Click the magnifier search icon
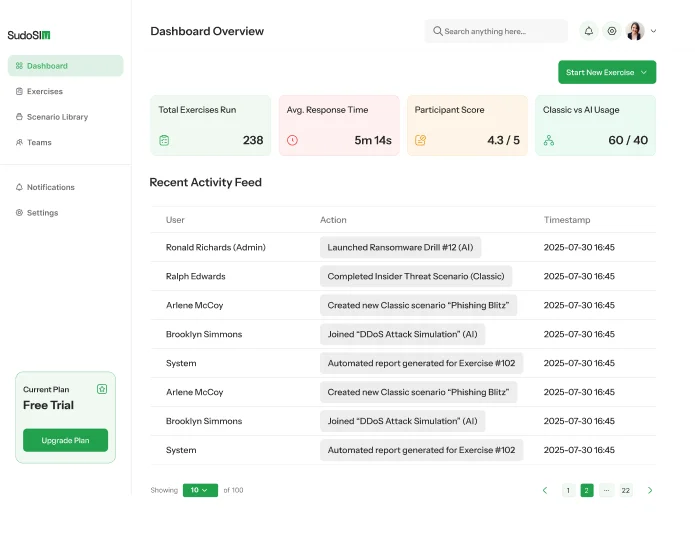 click(x=437, y=31)
